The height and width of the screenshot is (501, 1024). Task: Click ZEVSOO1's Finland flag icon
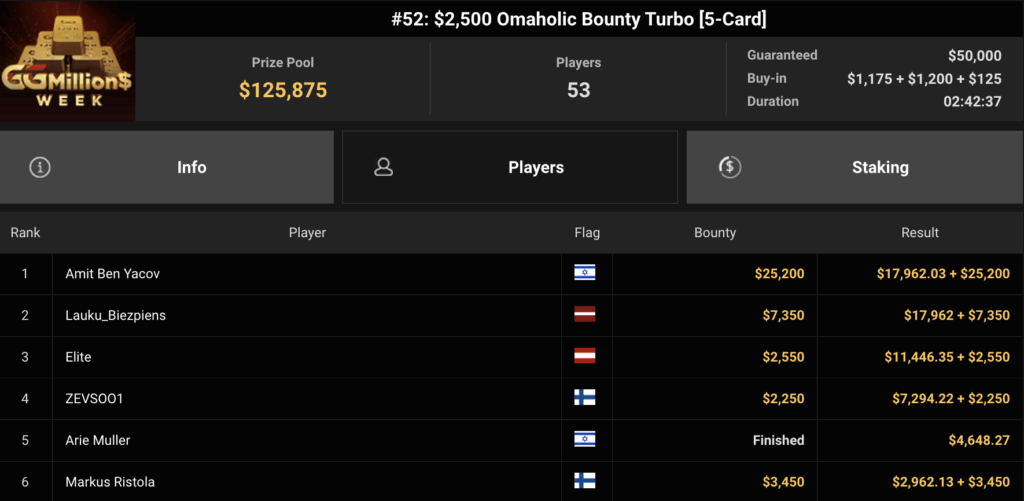(x=584, y=398)
